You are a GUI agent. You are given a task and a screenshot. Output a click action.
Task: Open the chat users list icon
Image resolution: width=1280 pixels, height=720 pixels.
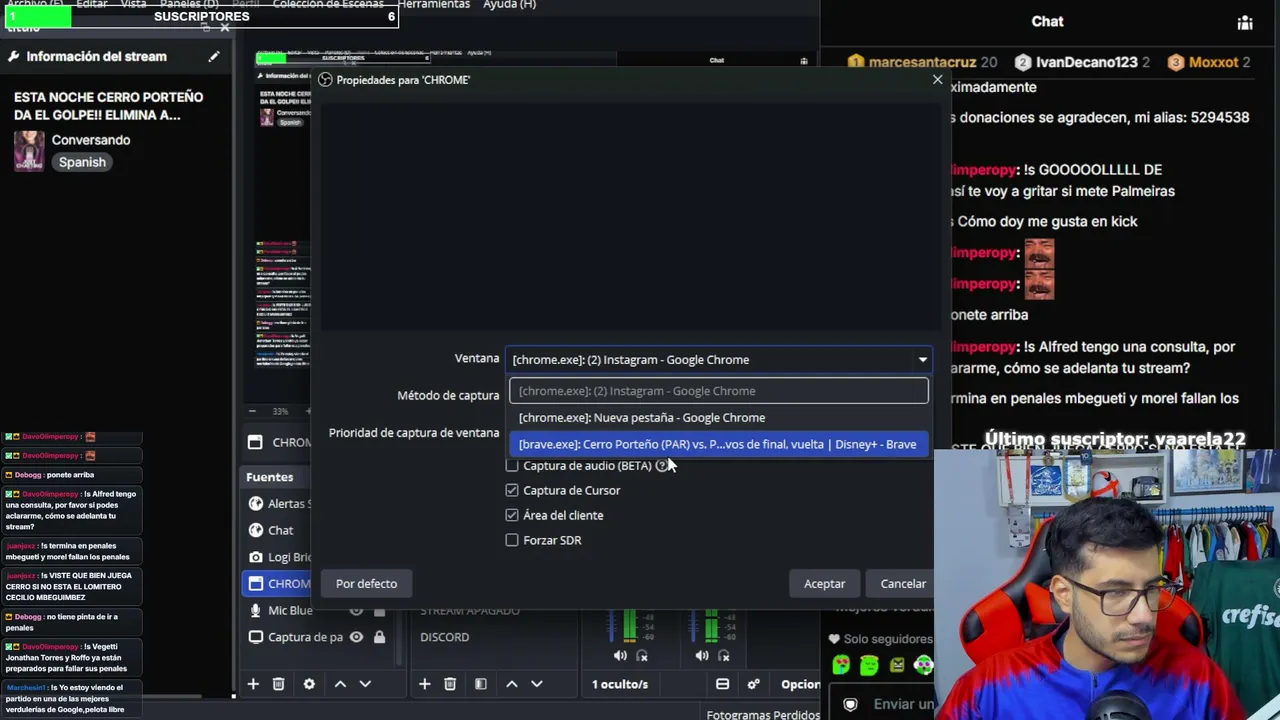point(1245,22)
